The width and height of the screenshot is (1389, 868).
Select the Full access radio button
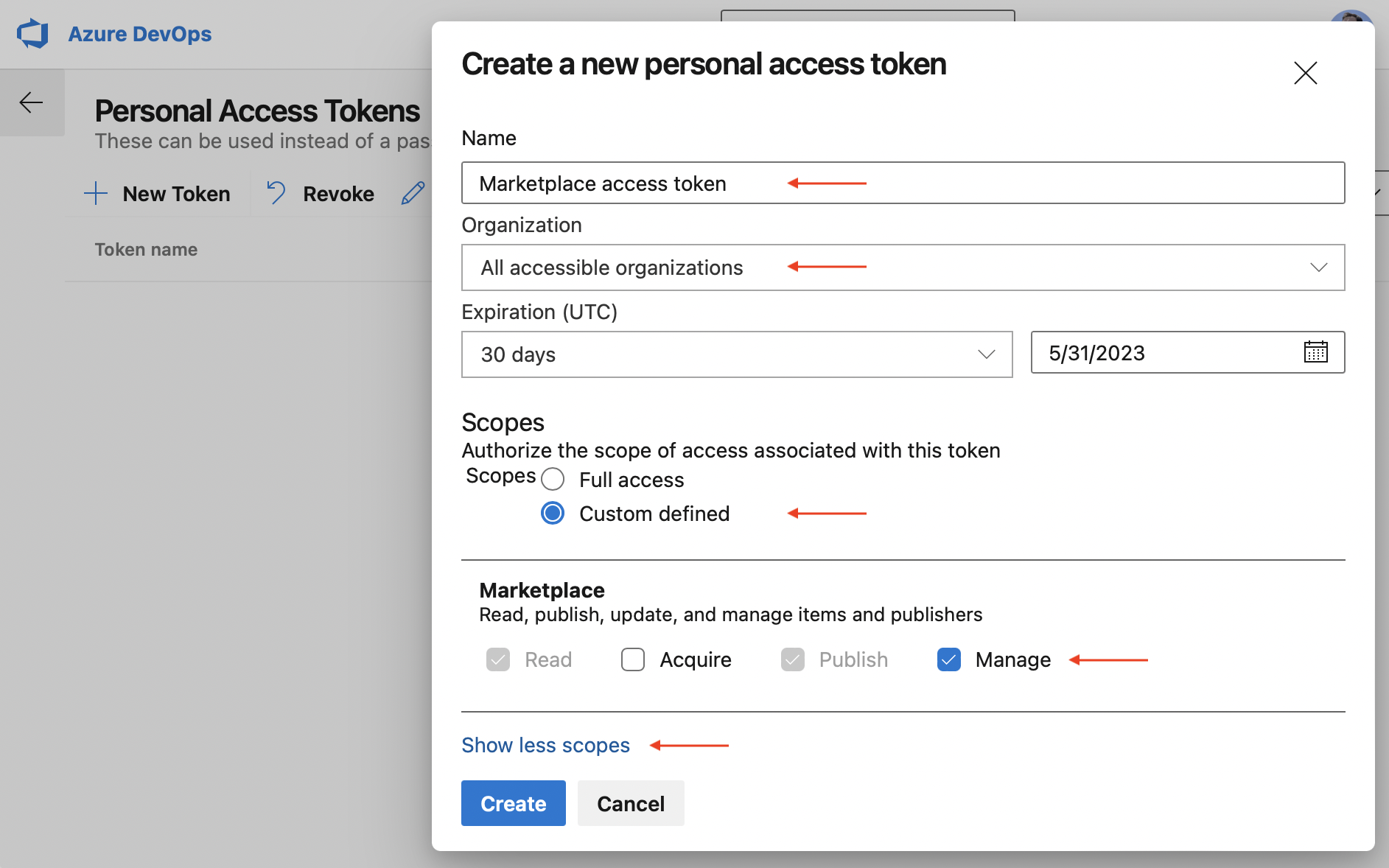pos(553,479)
